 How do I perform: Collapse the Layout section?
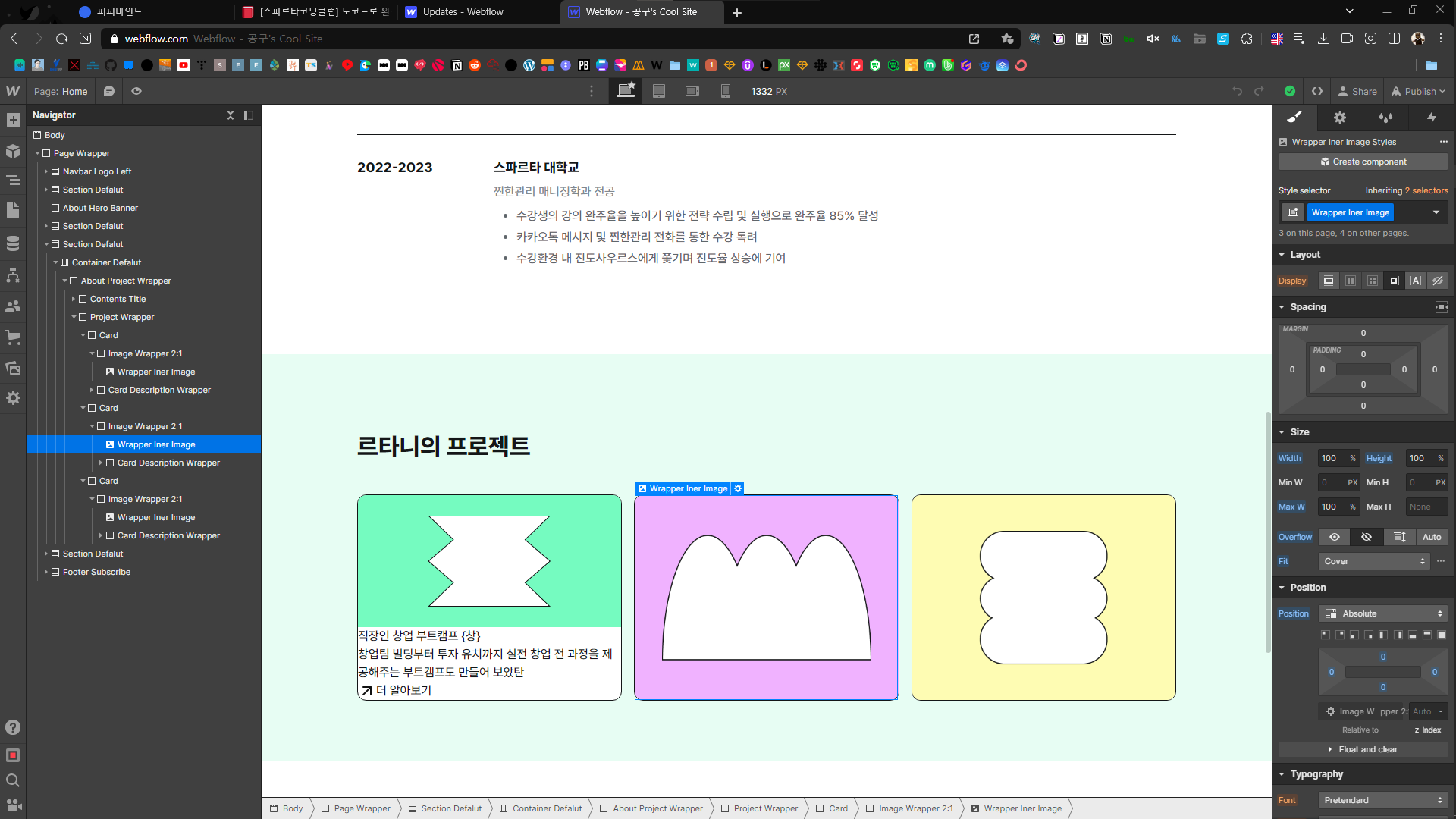(x=1282, y=255)
